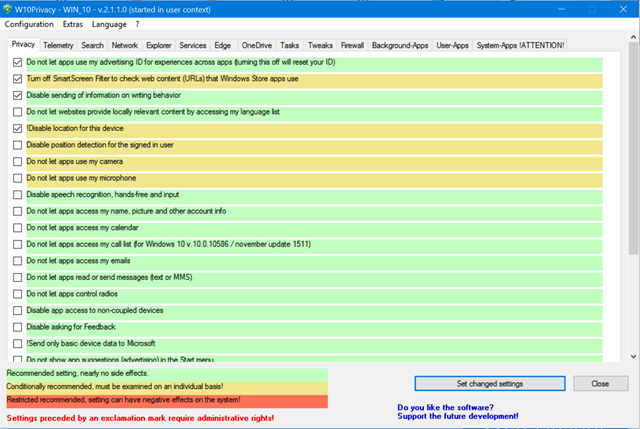This screenshot has width=640, height=429.
Task: Check Do not let apps use my microphone
Action: (x=17, y=178)
